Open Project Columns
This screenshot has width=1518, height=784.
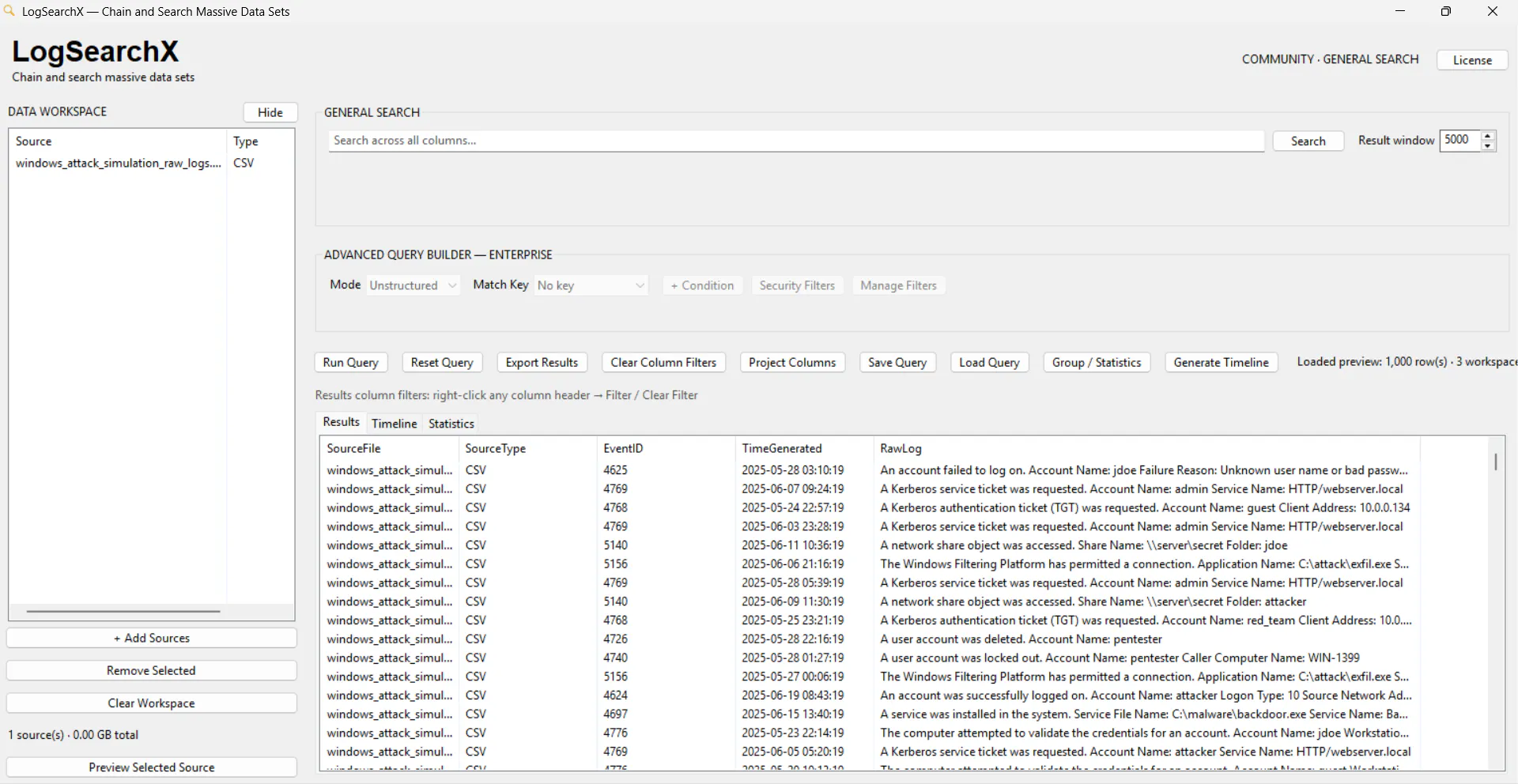(x=792, y=362)
